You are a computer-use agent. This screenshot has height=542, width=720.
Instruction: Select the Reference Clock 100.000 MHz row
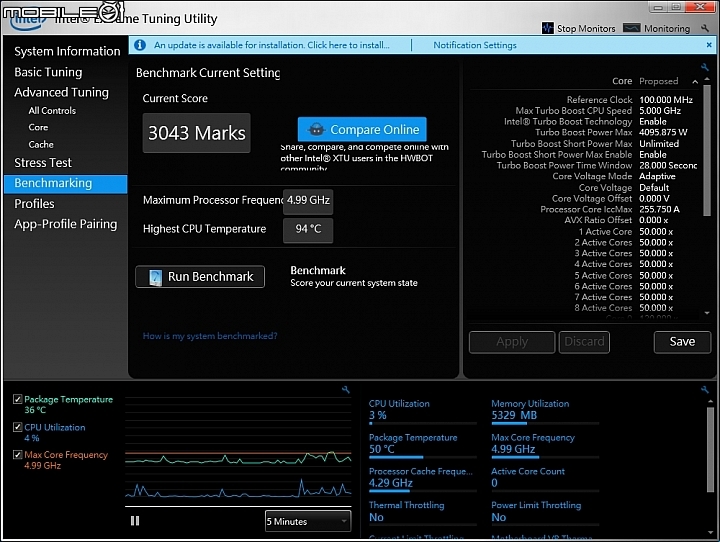coord(630,100)
